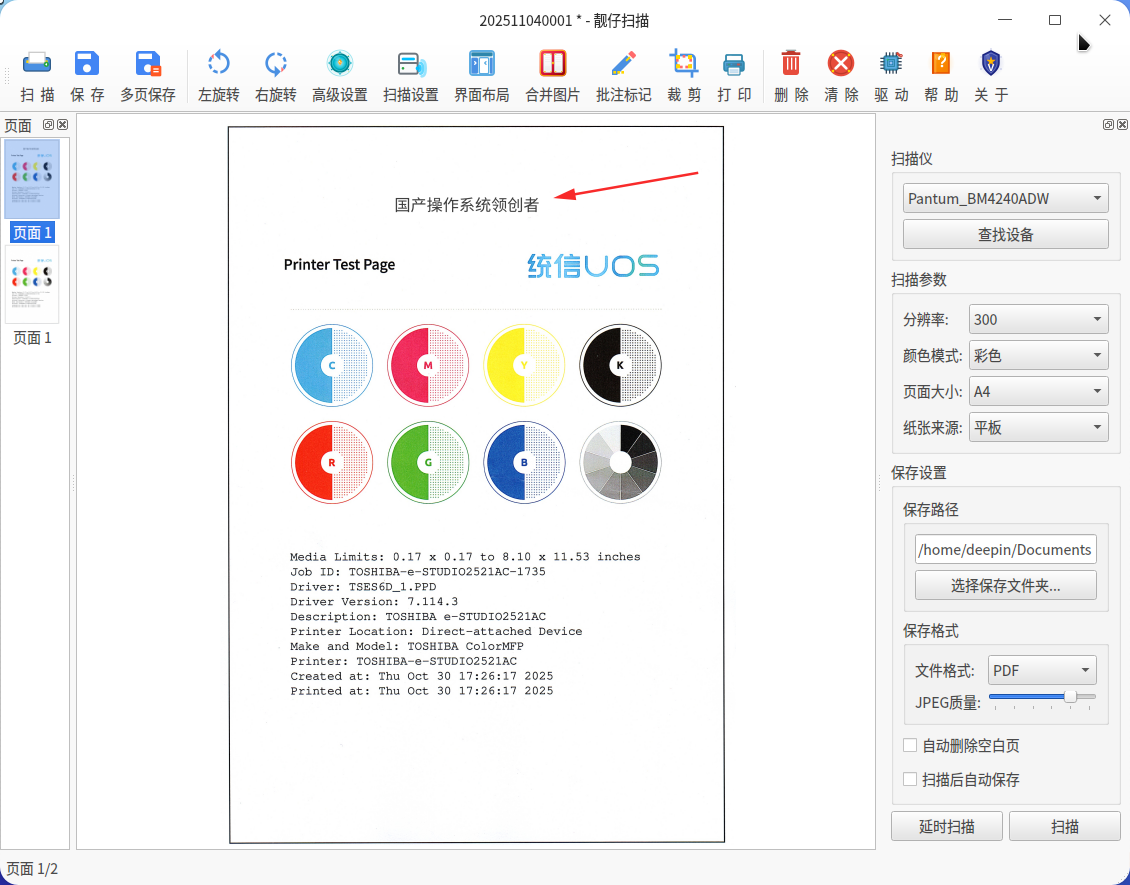Open advanced settings (高级设置)

tap(339, 76)
